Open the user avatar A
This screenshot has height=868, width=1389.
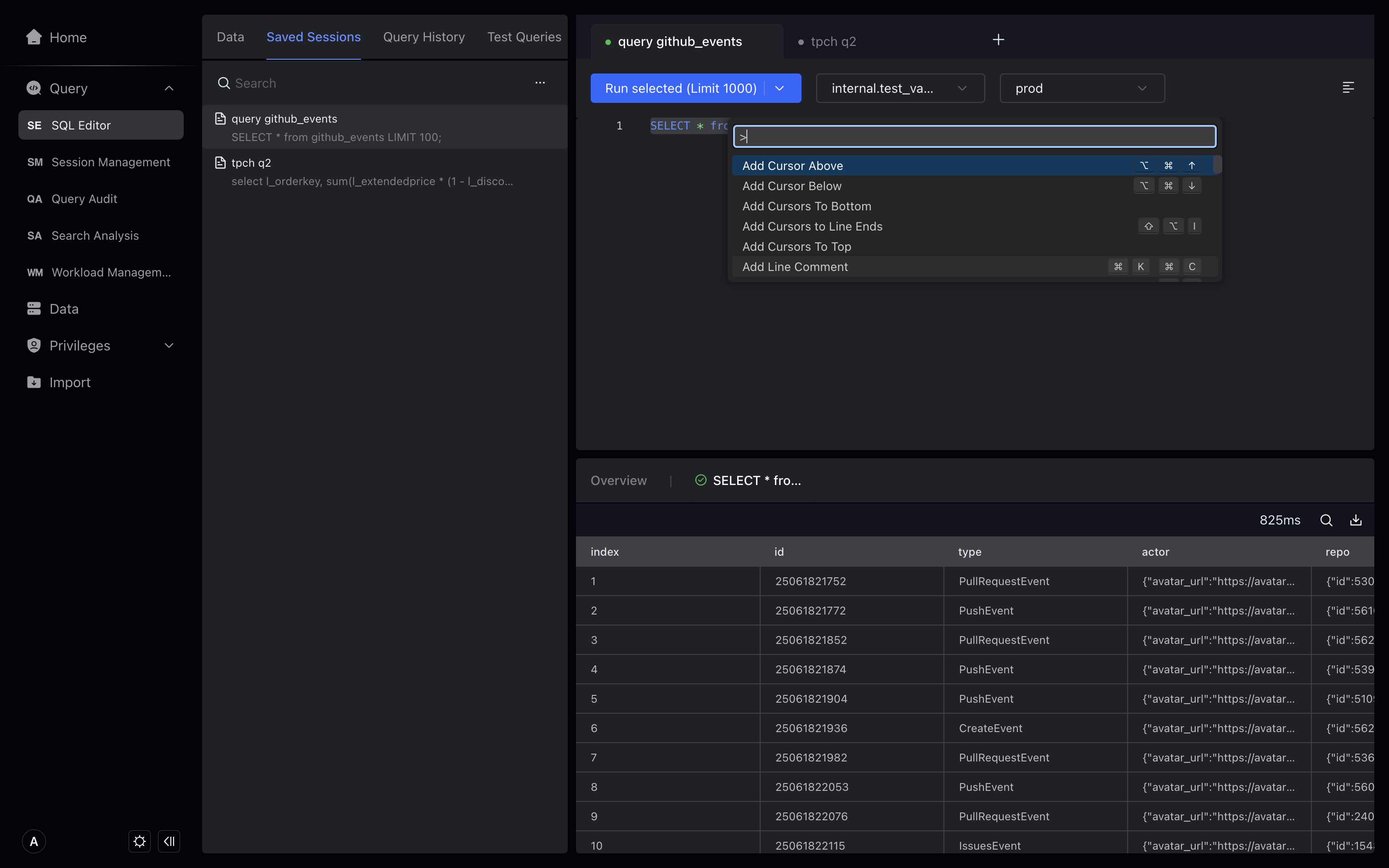click(34, 841)
